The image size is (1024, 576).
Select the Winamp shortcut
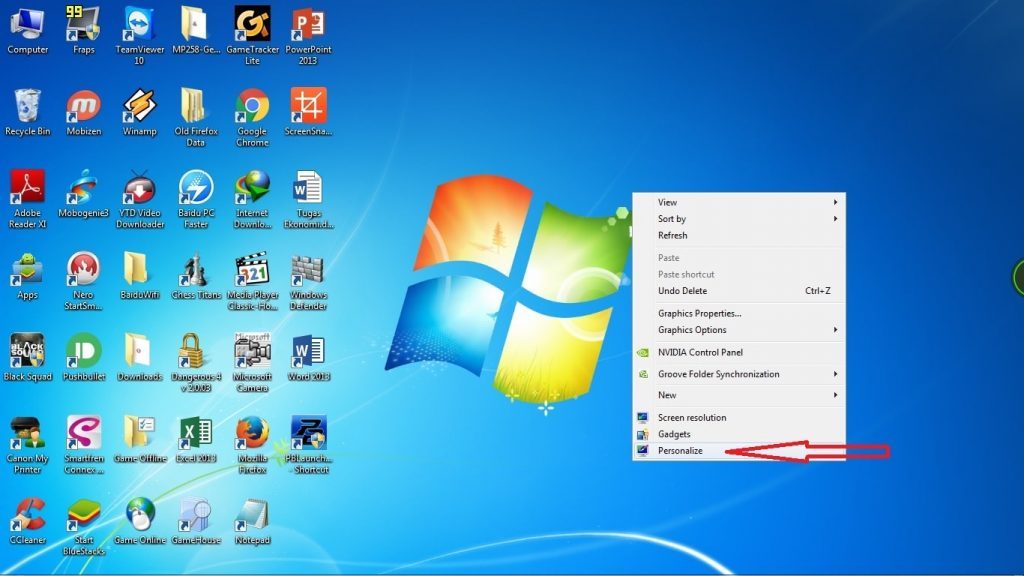click(x=139, y=106)
